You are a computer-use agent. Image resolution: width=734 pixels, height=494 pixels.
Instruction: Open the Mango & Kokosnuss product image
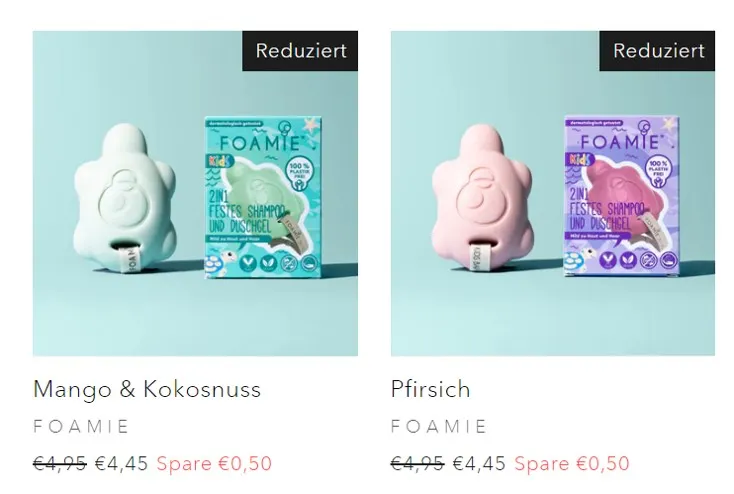pyautogui.click(x=195, y=193)
